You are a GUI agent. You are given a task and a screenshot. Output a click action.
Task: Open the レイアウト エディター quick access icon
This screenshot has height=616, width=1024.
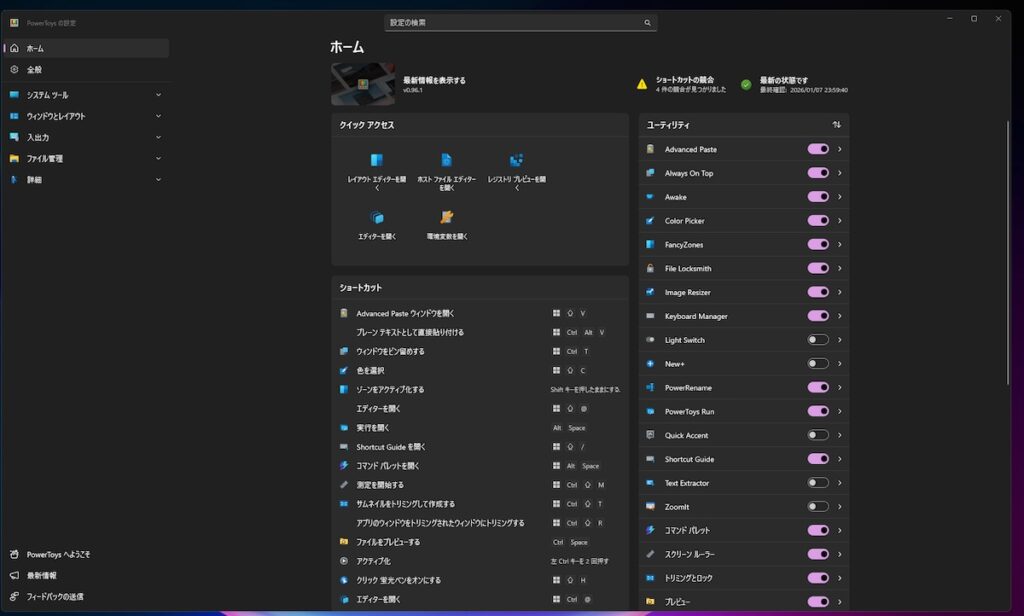(x=377, y=160)
